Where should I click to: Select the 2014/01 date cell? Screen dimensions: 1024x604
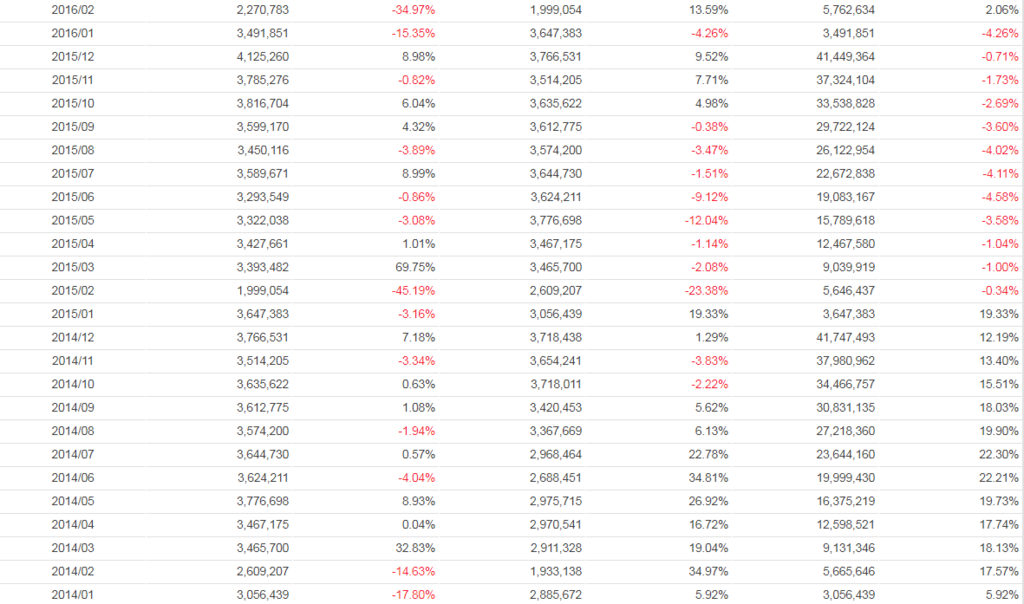tap(73, 594)
